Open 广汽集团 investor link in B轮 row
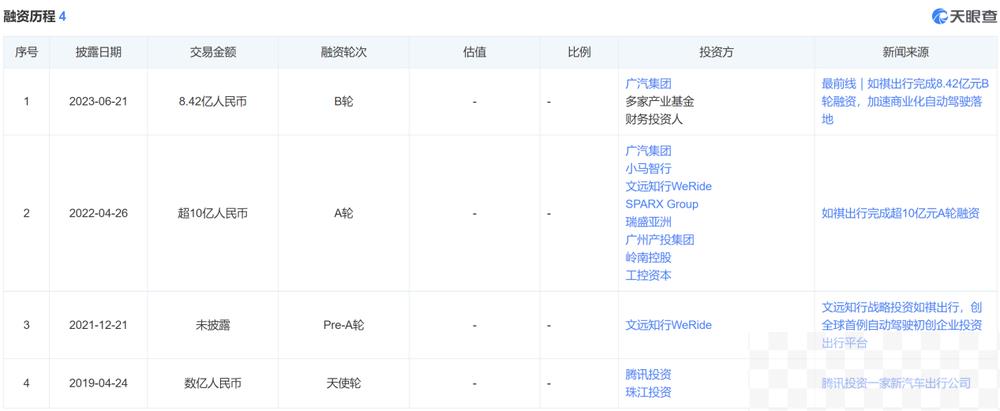This screenshot has width=1000, height=411. pyautogui.click(x=649, y=84)
